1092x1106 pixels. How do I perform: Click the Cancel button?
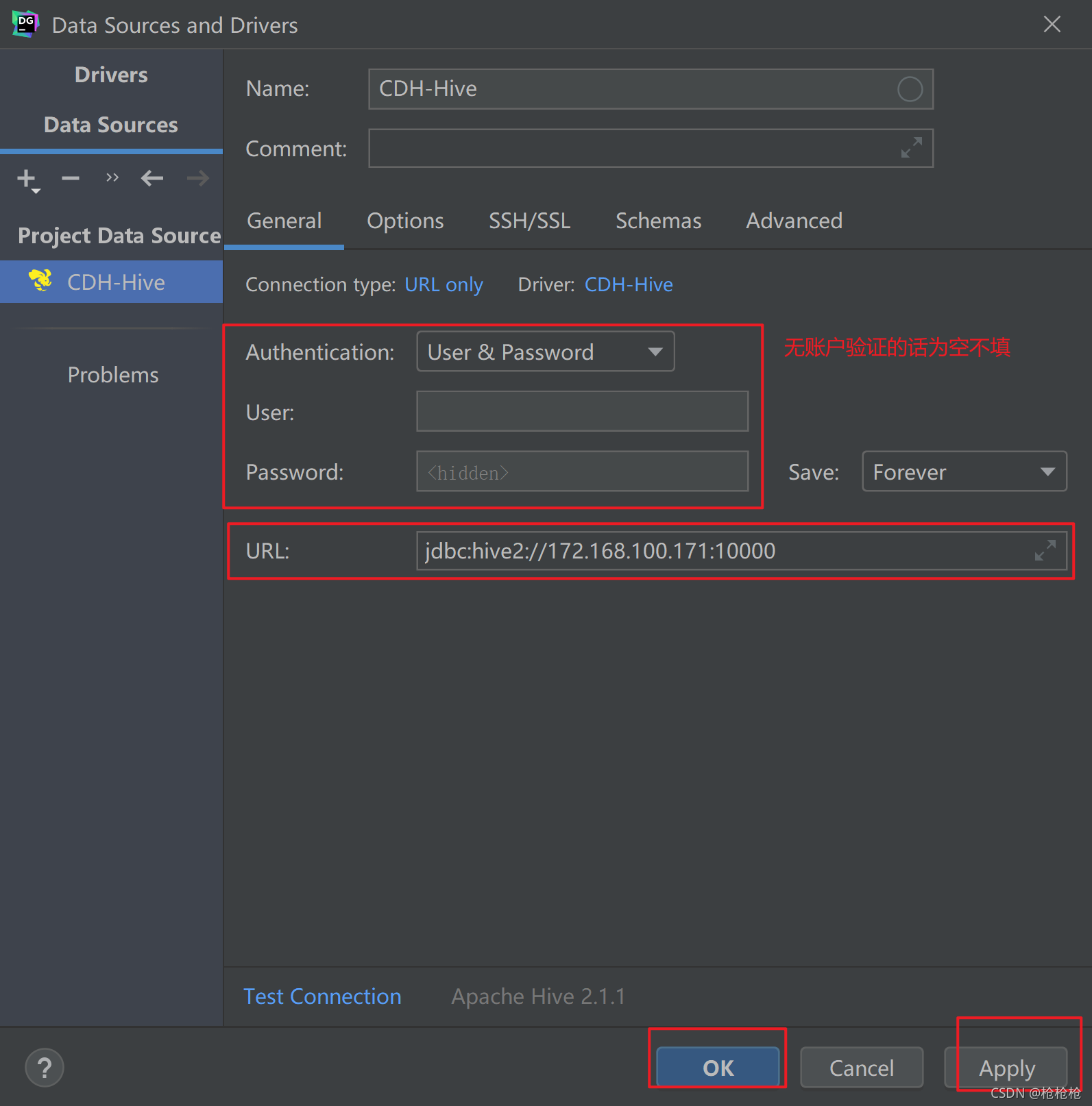(x=862, y=1068)
